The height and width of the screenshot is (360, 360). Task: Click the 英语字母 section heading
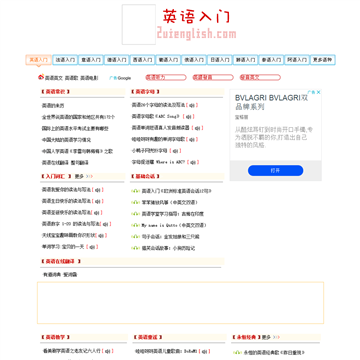pyautogui.click(x=145, y=92)
